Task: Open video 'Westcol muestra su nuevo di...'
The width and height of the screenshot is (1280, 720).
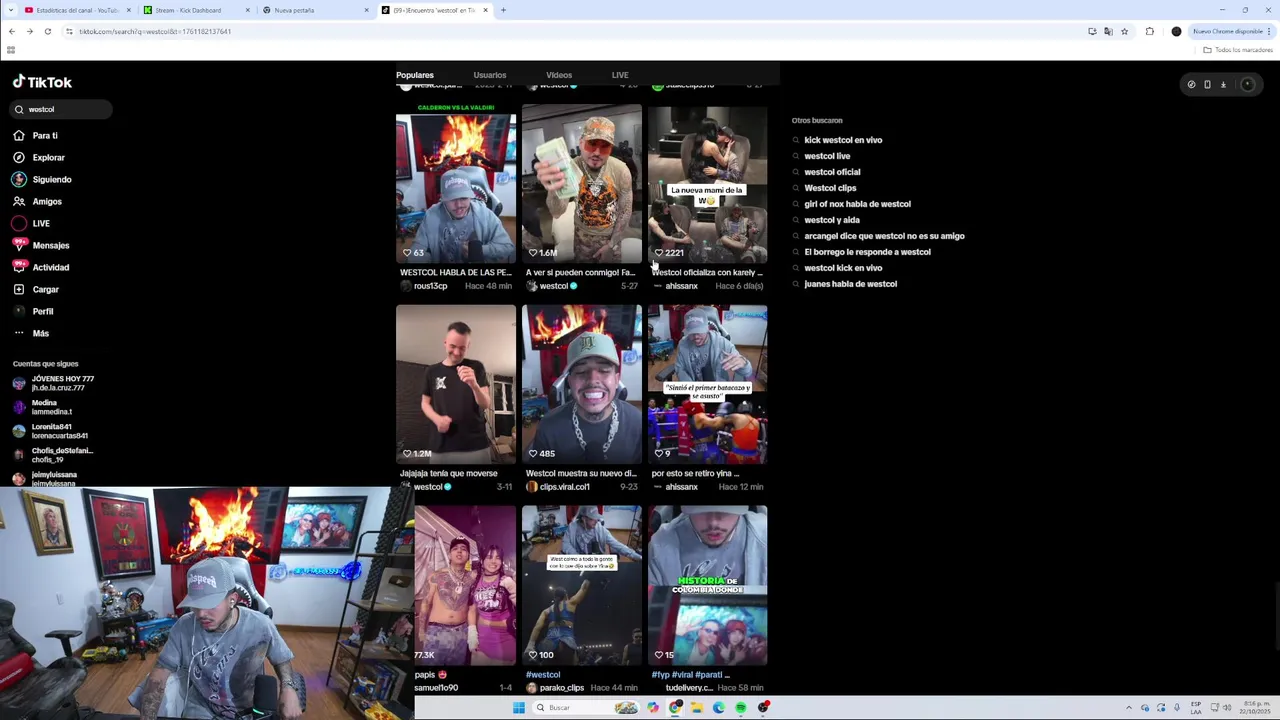Action: pos(581,385)
